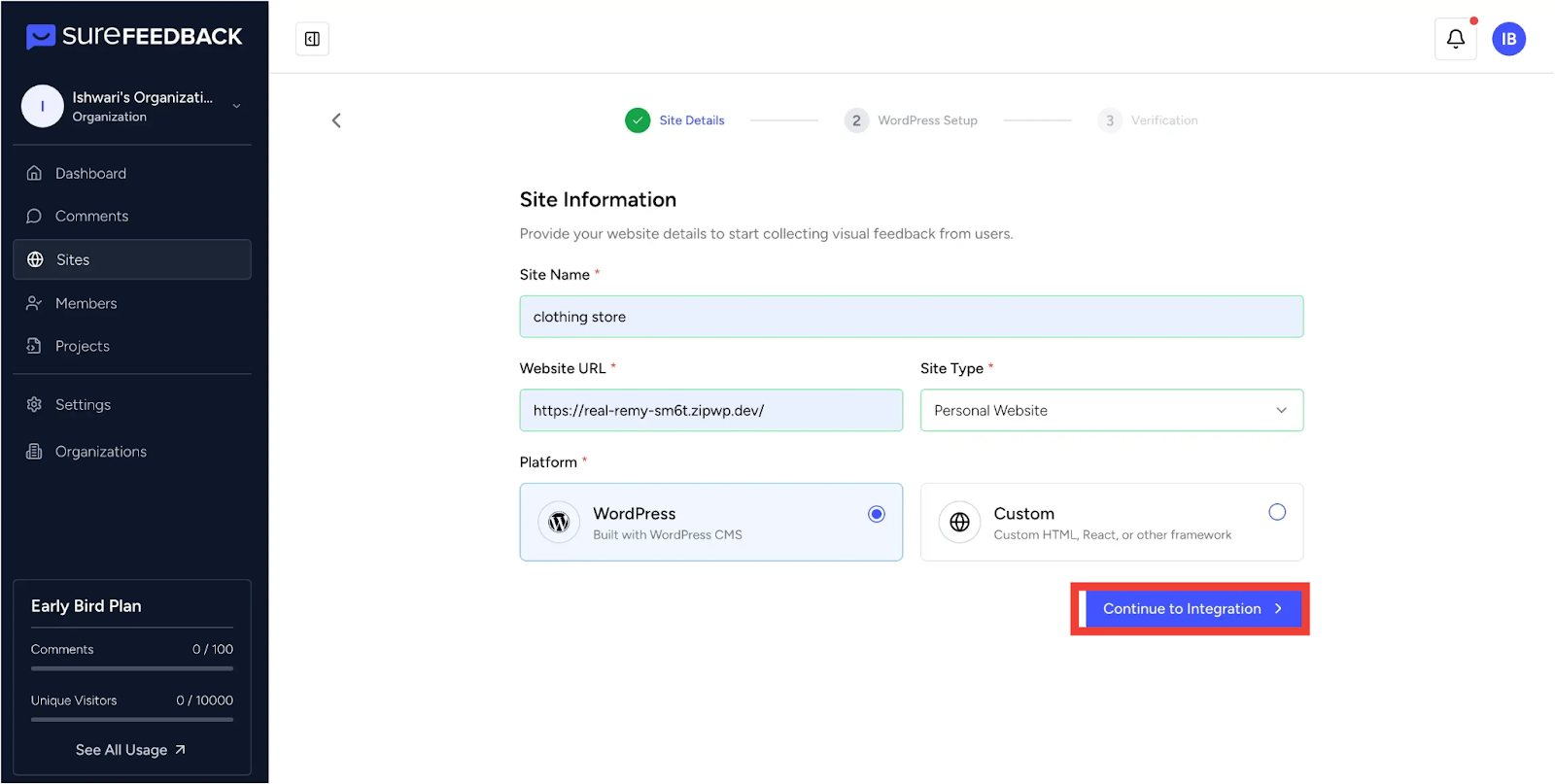Select the Custom platform radio button
This screenshot has width=1555, height=784.
[x=1276, y=512]
